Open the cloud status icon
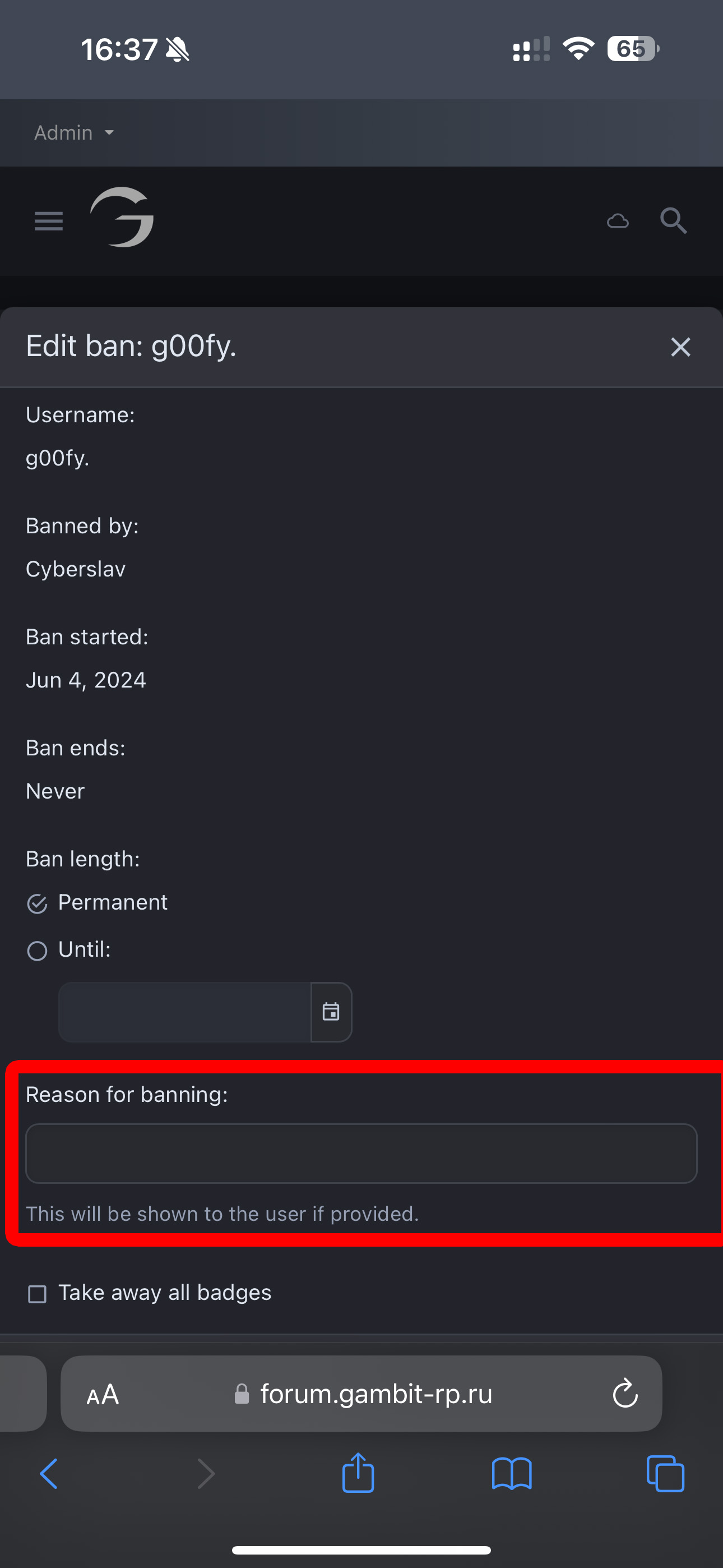This screenshot has height=1568, width=723. (x=618, y=221)
